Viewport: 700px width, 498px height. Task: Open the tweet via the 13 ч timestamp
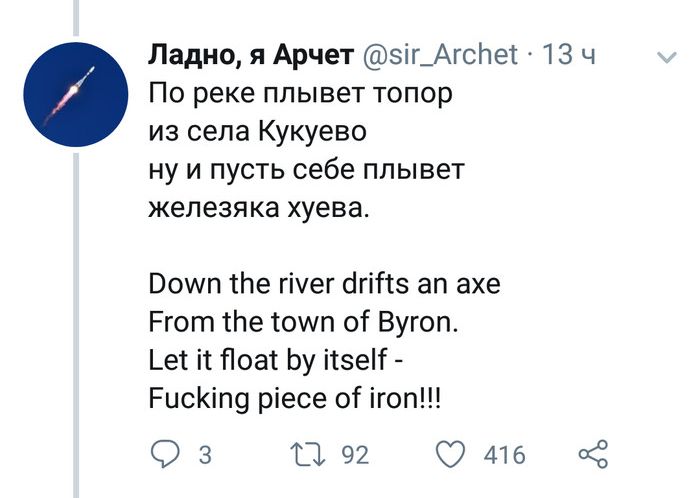click(x=568, y=54)
